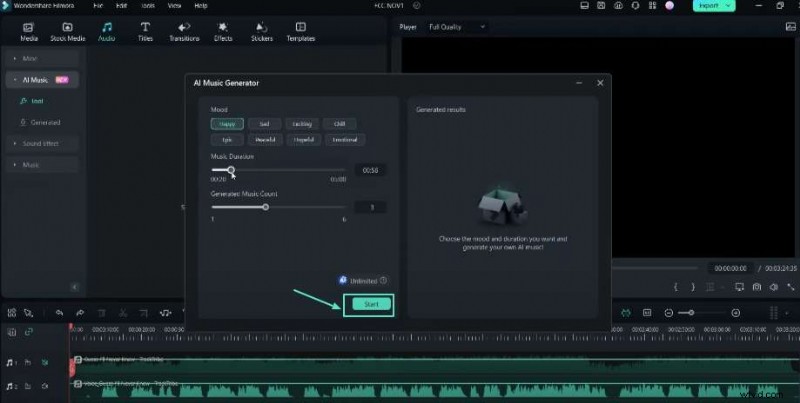Click the audio beat detection icon
Viewport: 800px width, 403px height.
click(165, 313)
